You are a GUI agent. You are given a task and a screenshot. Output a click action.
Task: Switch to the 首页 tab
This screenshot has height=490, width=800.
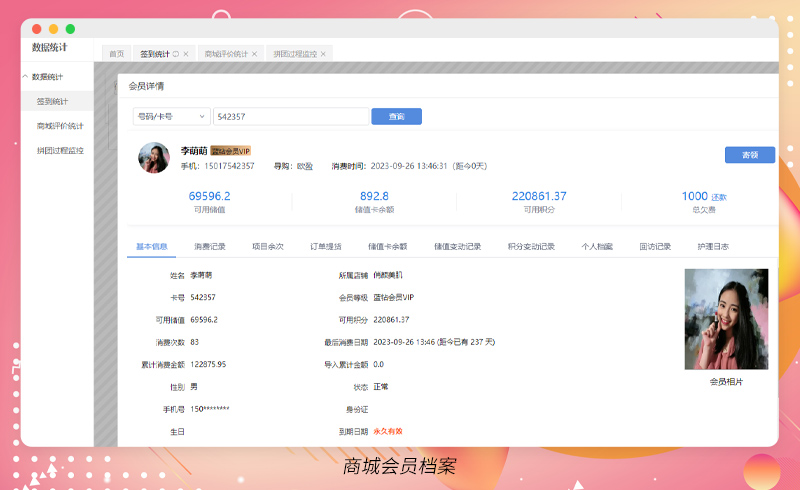point(117,54)
